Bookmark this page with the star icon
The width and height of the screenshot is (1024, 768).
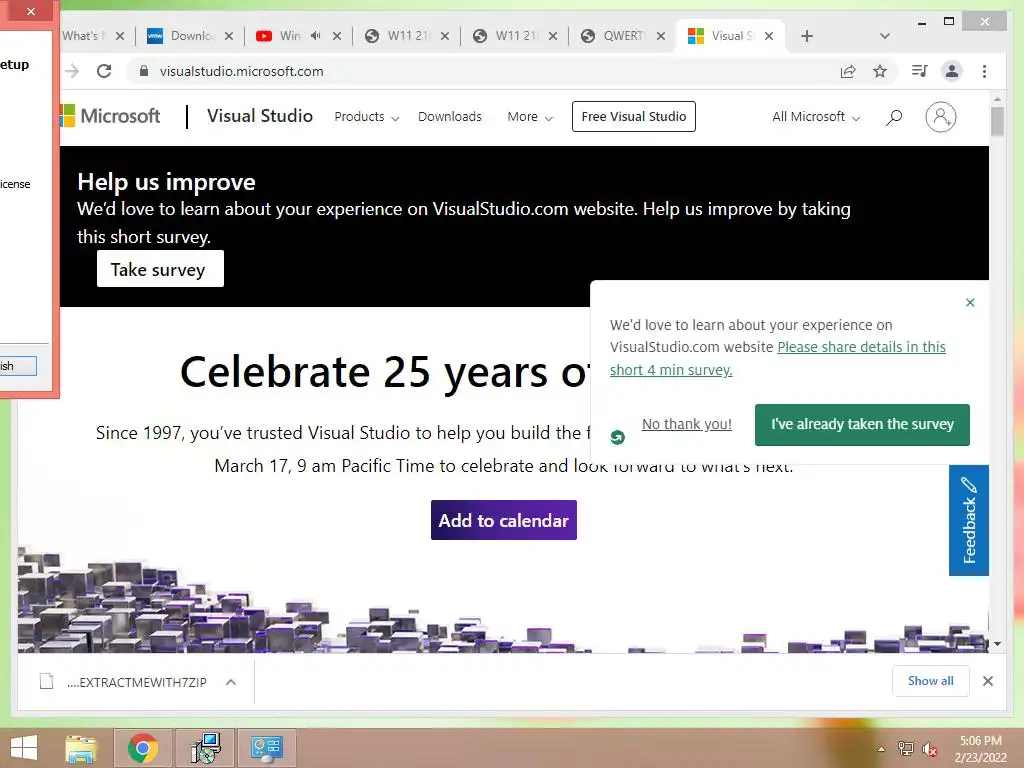pos(880,71)
